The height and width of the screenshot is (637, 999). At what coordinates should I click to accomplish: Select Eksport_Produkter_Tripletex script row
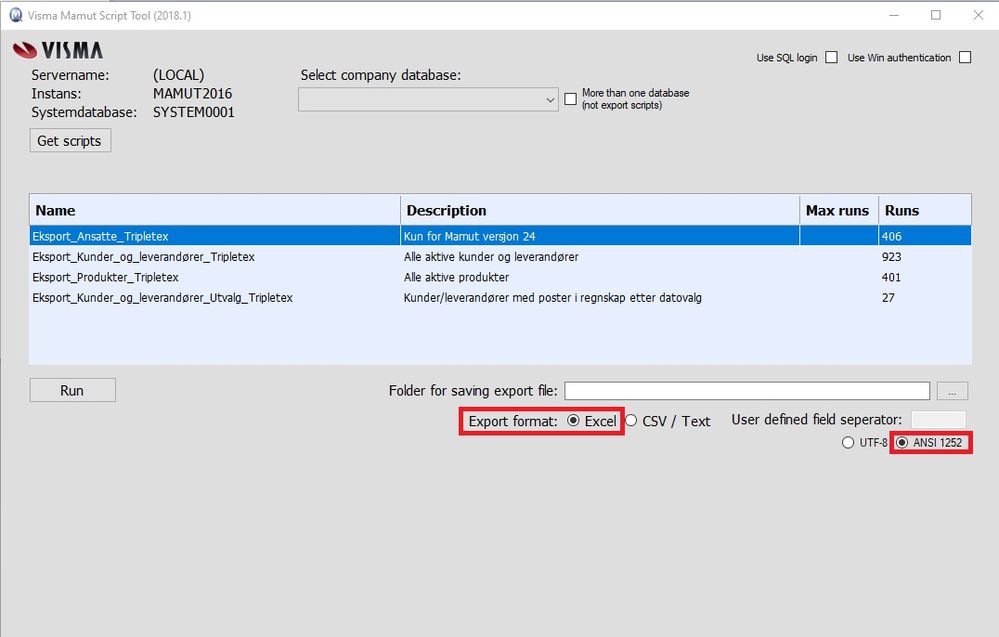pos(500,277)
